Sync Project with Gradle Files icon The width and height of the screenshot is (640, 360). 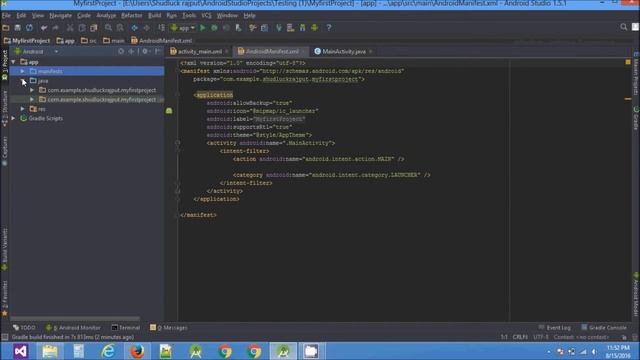pos(279,28)
